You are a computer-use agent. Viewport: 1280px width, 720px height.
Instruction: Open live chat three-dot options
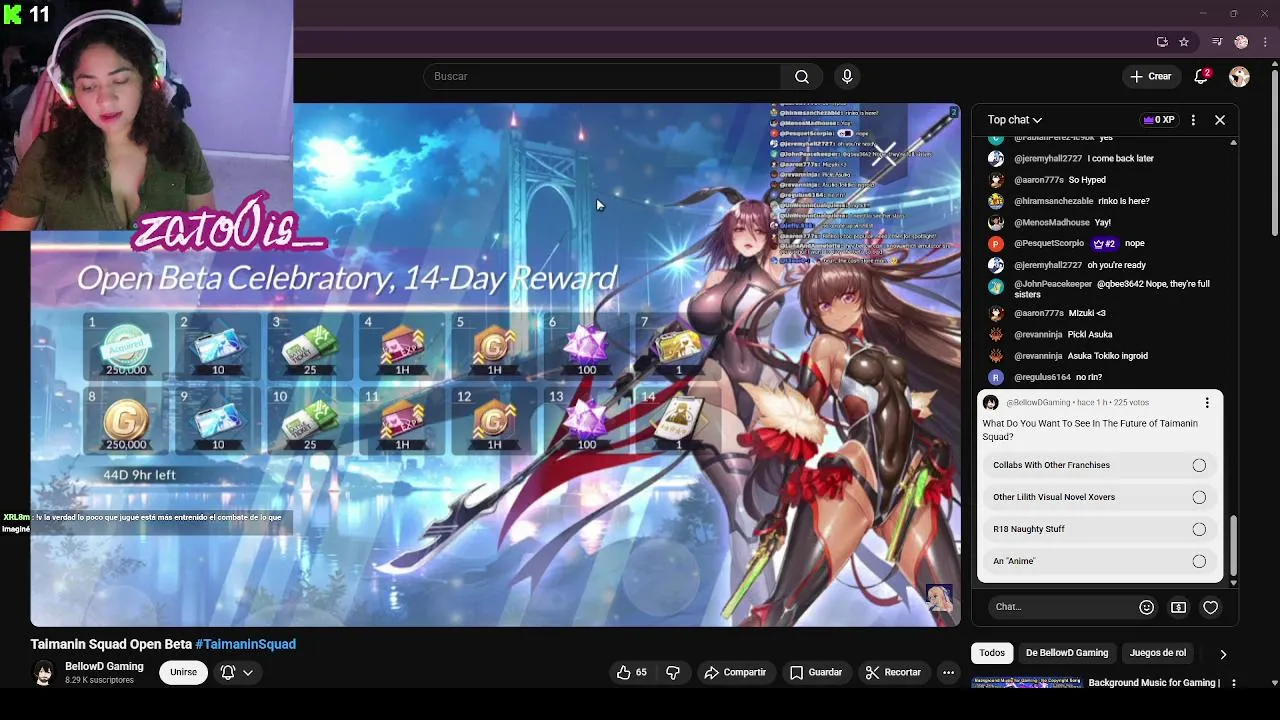coord(1193,120)
